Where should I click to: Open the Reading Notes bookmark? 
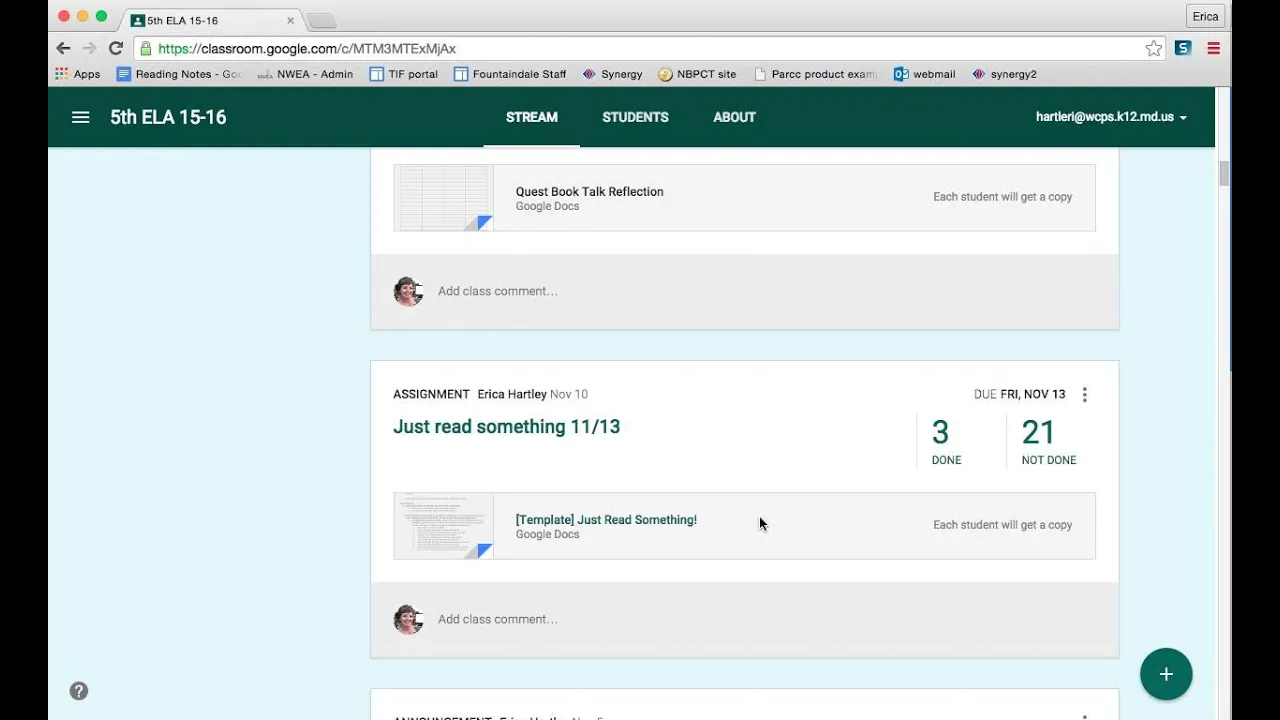click(x=180, y=74)
